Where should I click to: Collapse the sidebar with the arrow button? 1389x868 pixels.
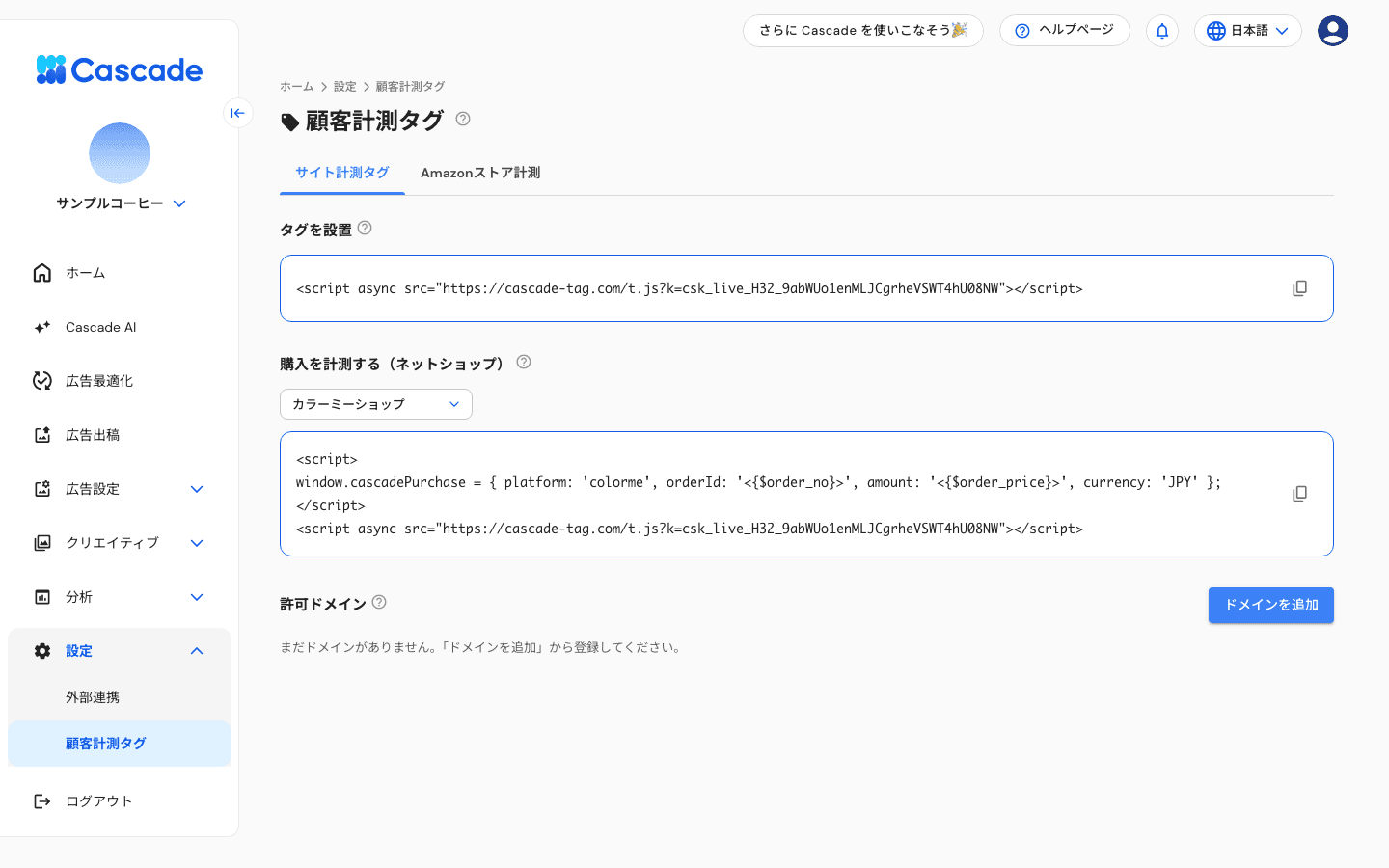(x=238, y=113)
